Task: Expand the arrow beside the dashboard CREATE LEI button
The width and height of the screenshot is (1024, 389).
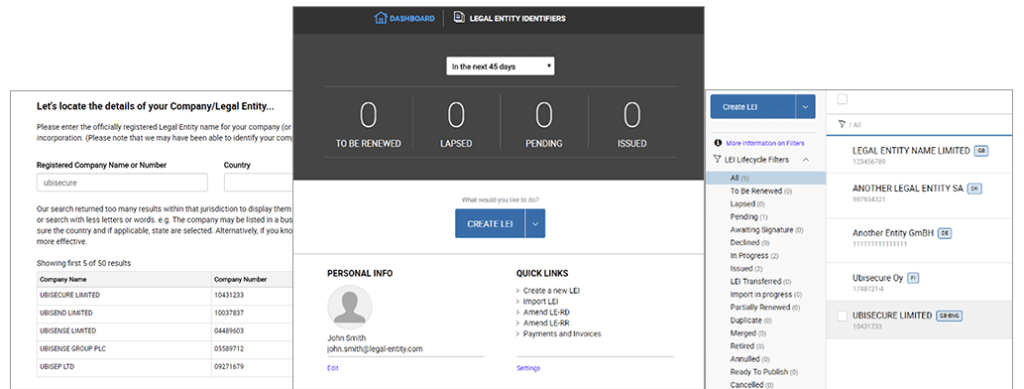Action: 536,223
